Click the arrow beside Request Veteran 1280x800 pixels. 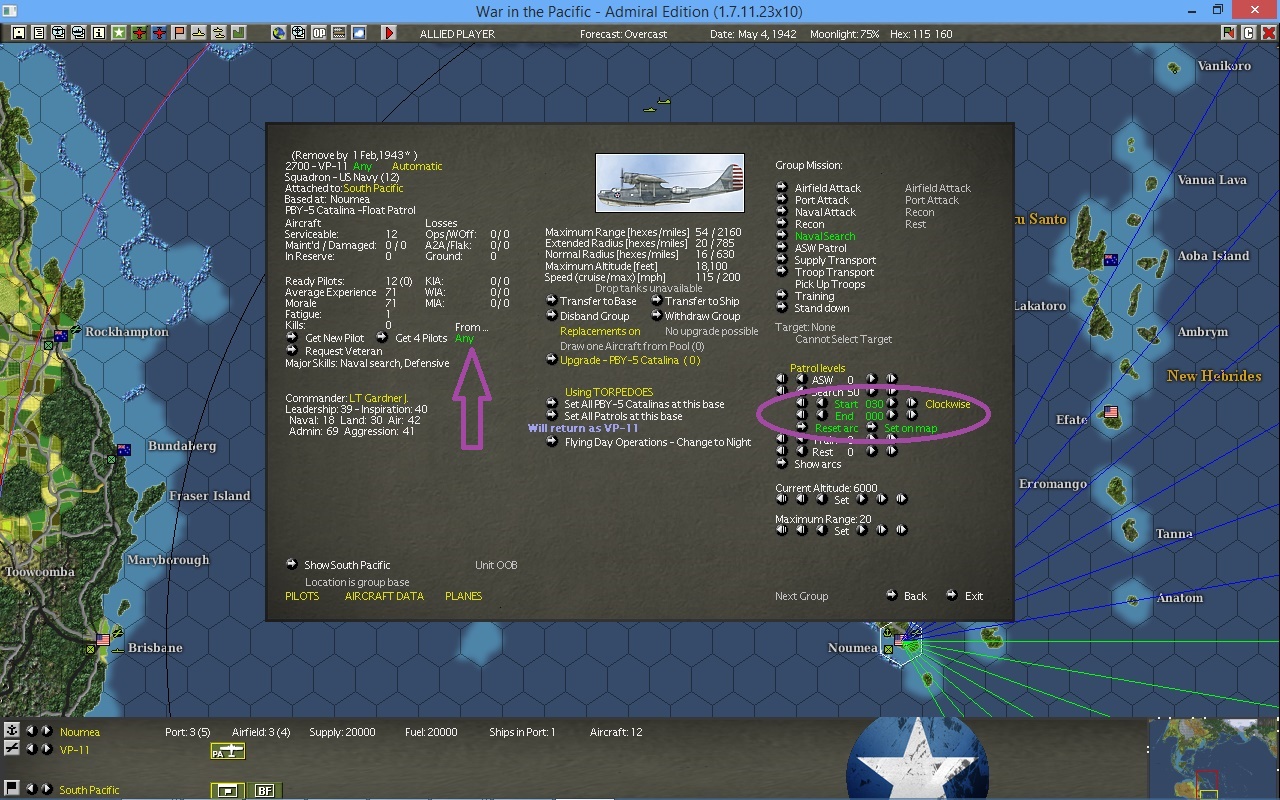point(292,351)
